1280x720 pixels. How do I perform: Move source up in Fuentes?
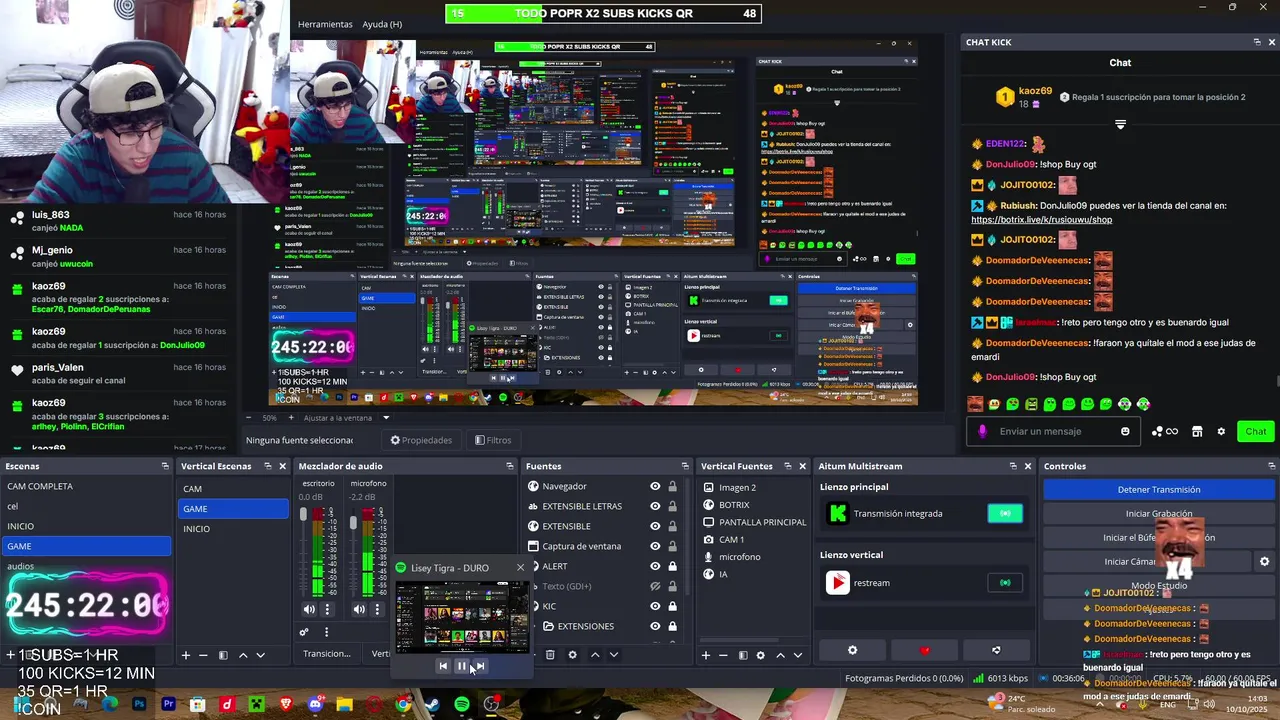595,655
